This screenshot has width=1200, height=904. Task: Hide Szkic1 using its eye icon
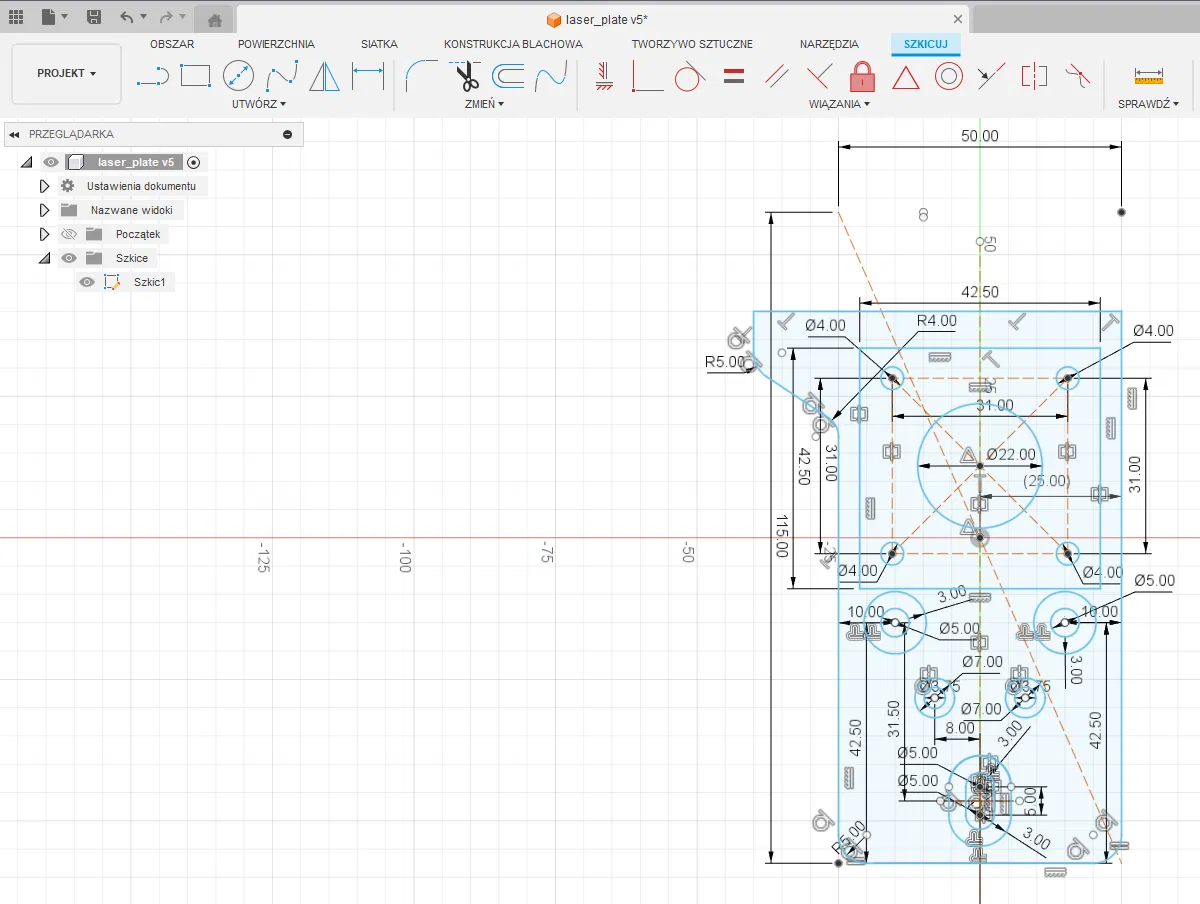[x=87, y=283]
